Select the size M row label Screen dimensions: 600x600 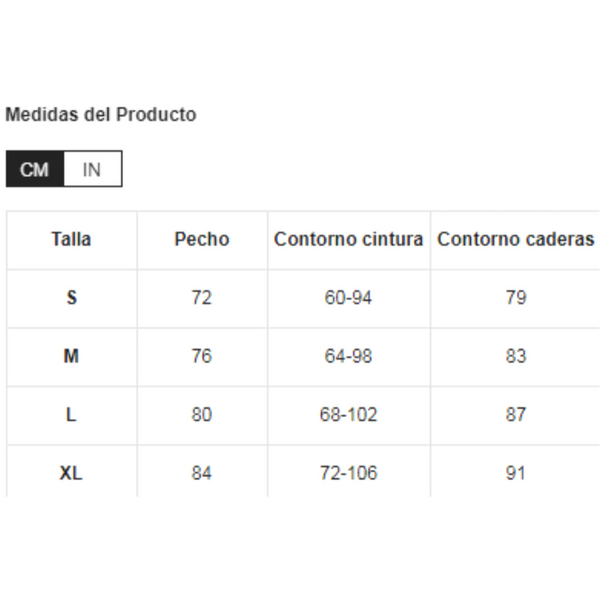(x=71, y=356)
